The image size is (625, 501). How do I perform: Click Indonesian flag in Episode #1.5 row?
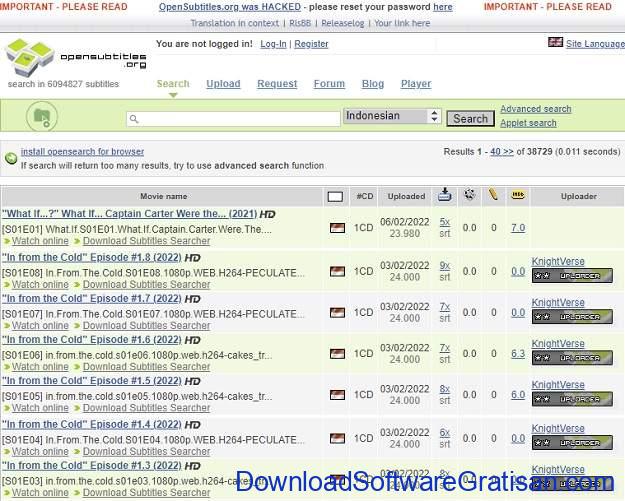[337, 395]
